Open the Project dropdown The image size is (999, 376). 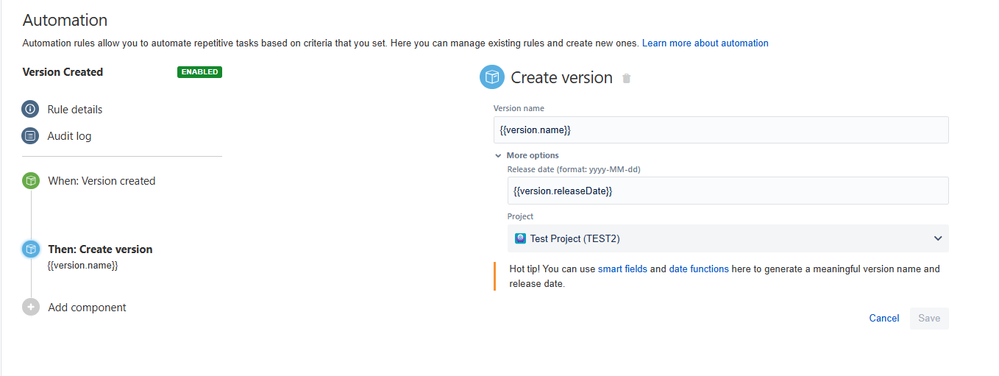[728, 238]
